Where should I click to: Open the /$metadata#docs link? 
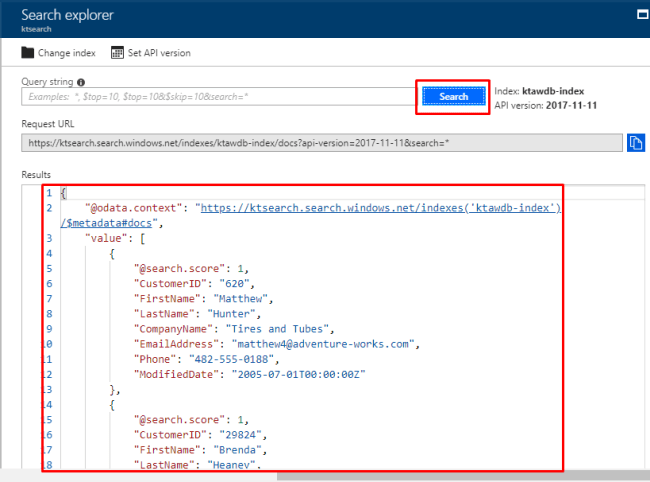click(x=106, y=223)
